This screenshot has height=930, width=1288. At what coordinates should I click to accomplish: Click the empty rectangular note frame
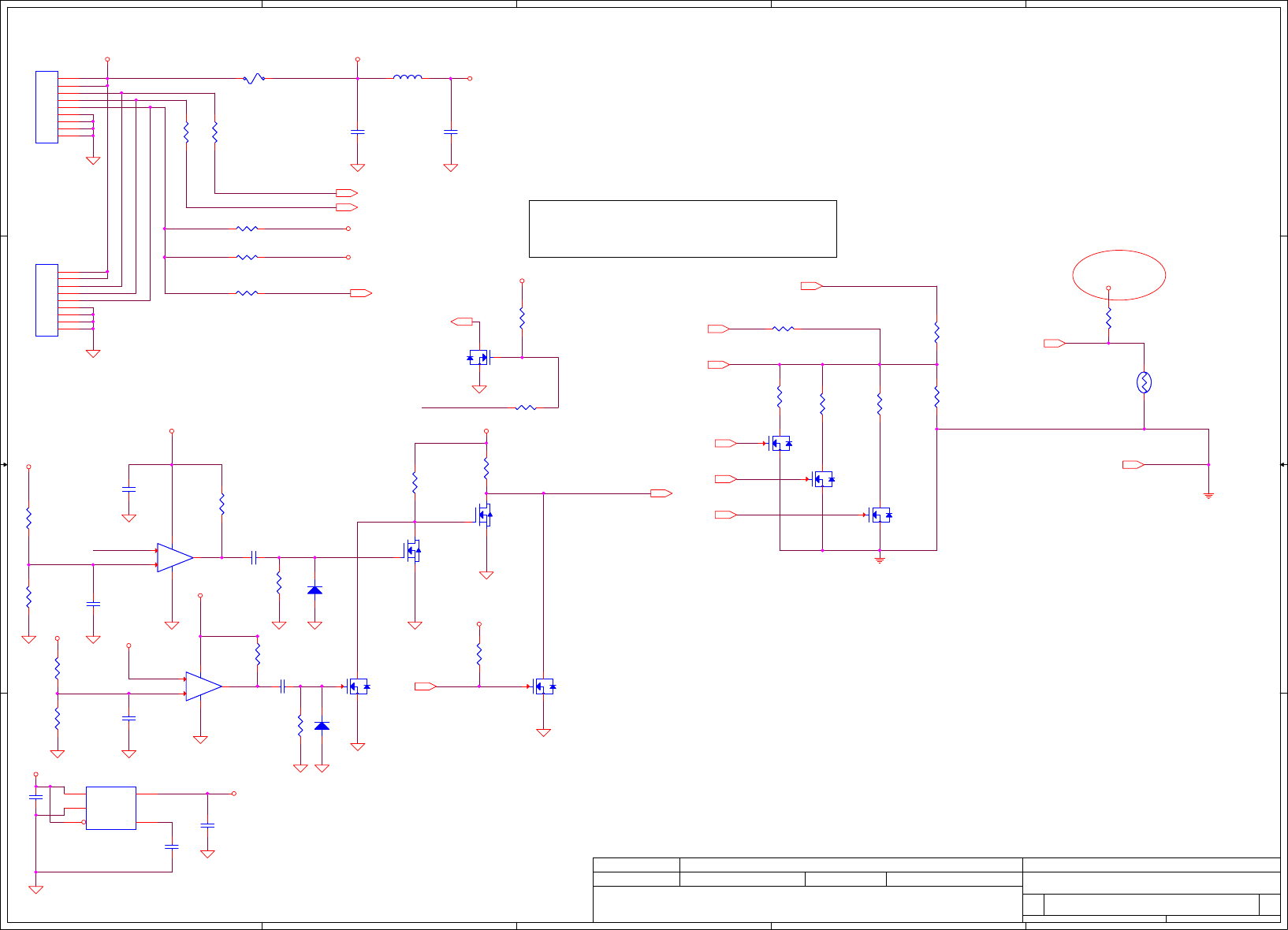(683, 229)
